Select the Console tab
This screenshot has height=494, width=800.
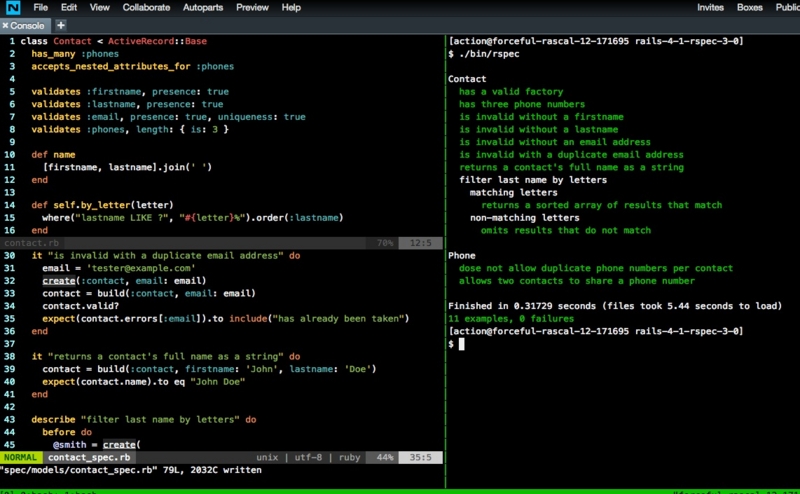[27, 26]
